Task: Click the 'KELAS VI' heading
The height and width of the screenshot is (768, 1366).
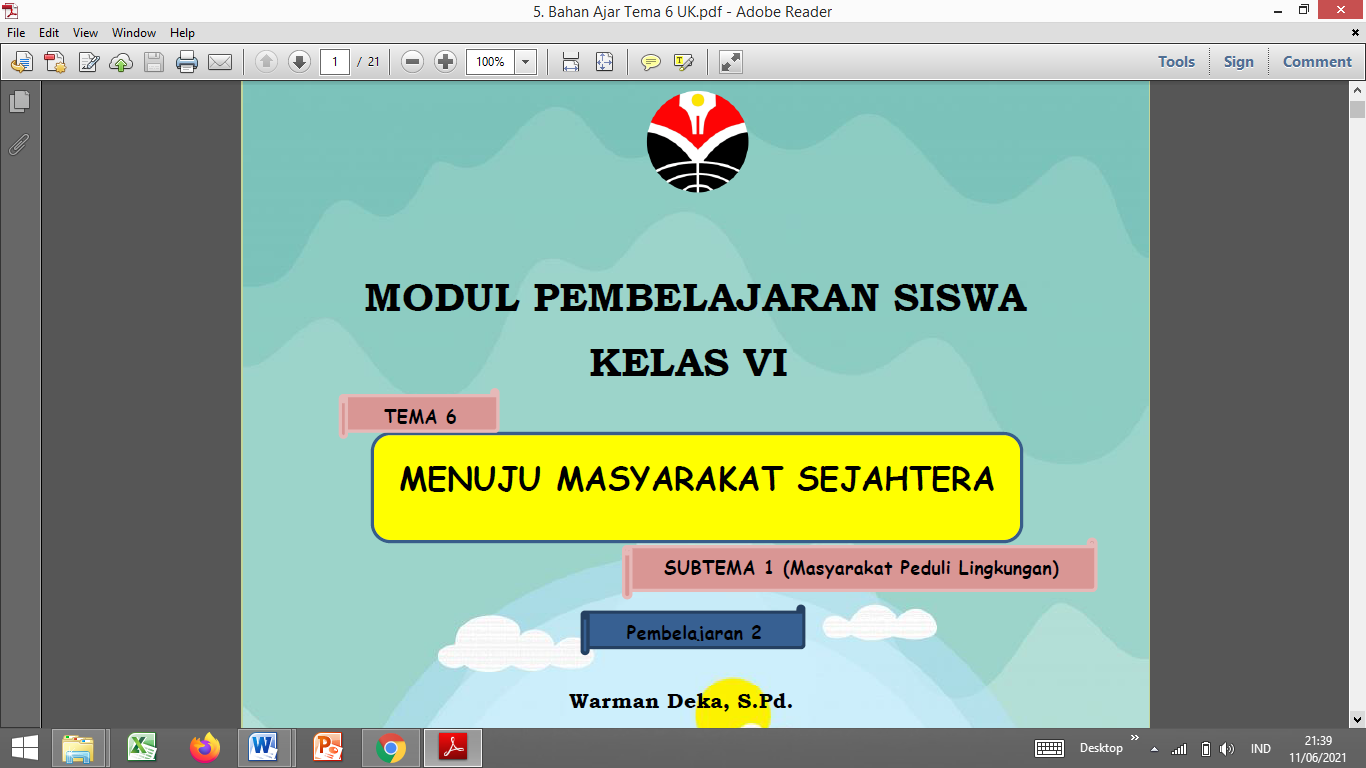Action: pyautogui.click(x=689, y=363)
